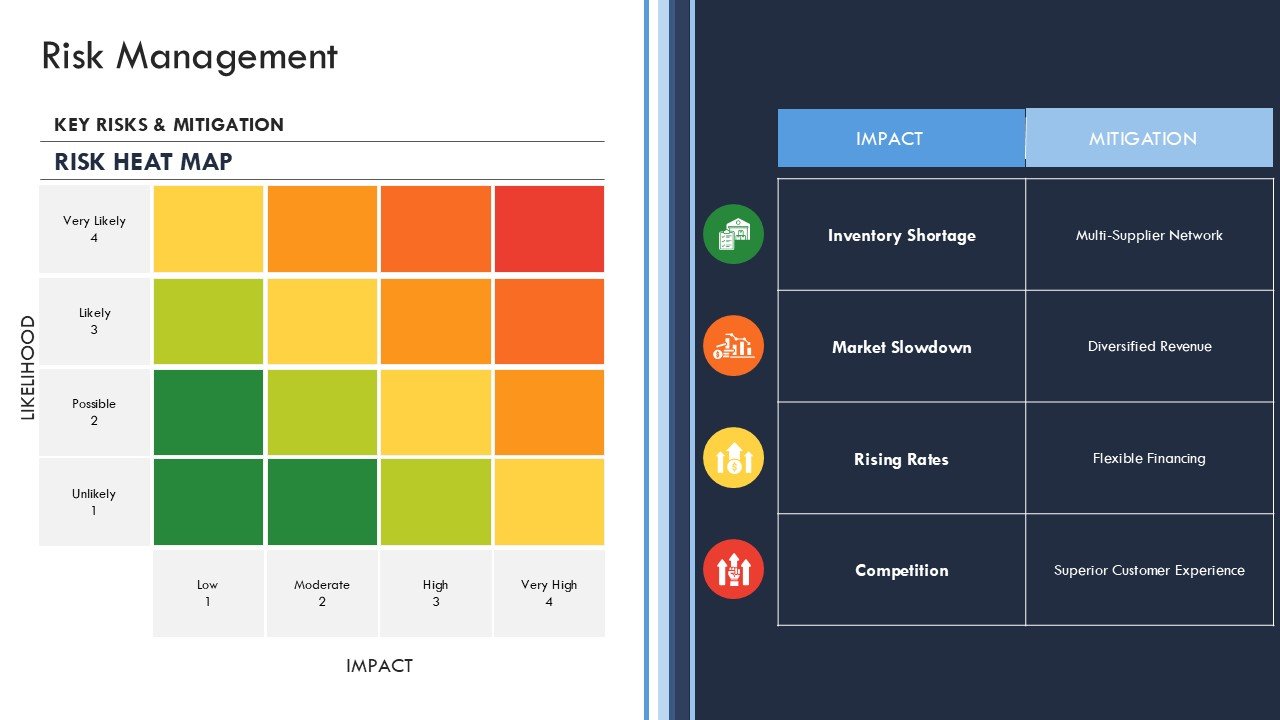1280x720 pixels.
Task: Select the yellow rising rates icon
Action: (733, 458)
